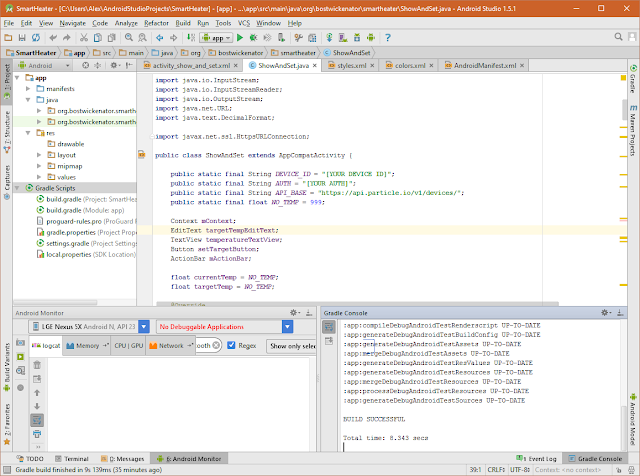
Task: Open the TODO tool window
Action: pos(30,458)
